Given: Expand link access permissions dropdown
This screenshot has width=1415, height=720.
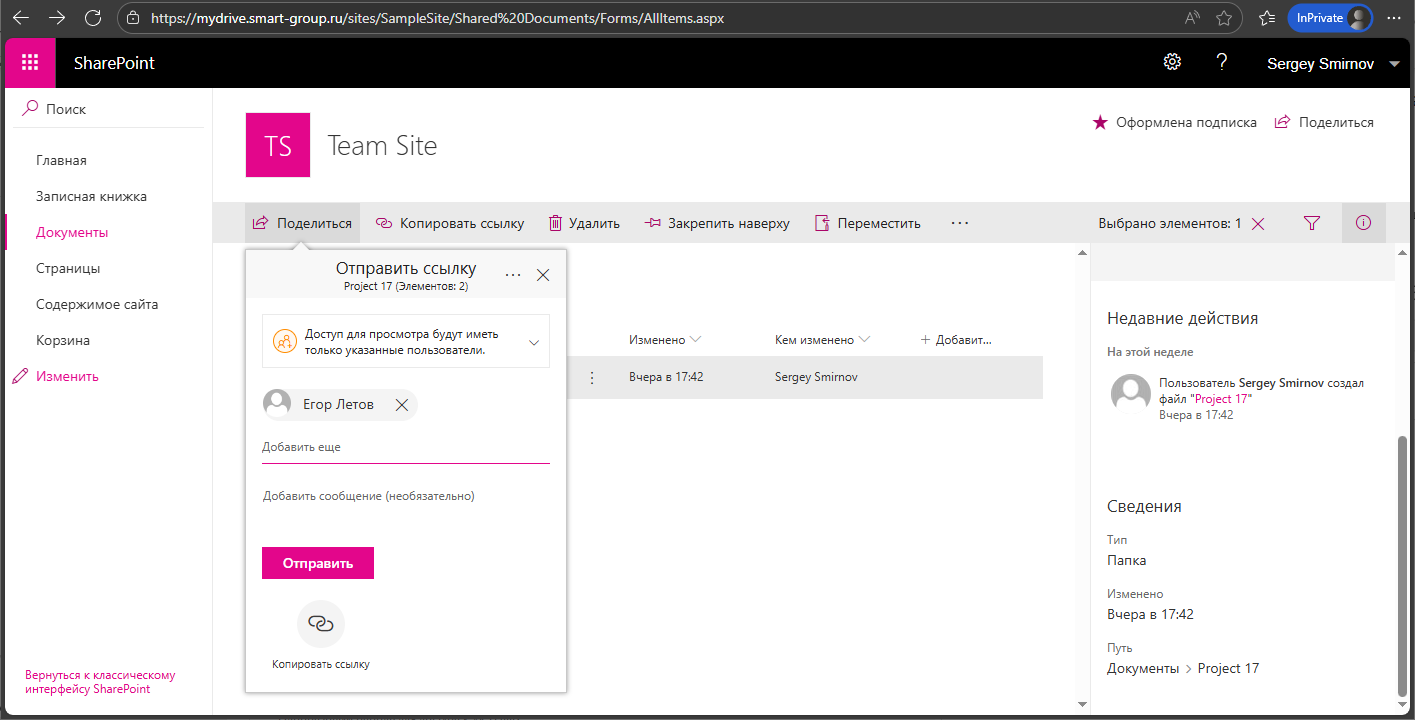Looking at the screenshot, I should coord(534,342).
